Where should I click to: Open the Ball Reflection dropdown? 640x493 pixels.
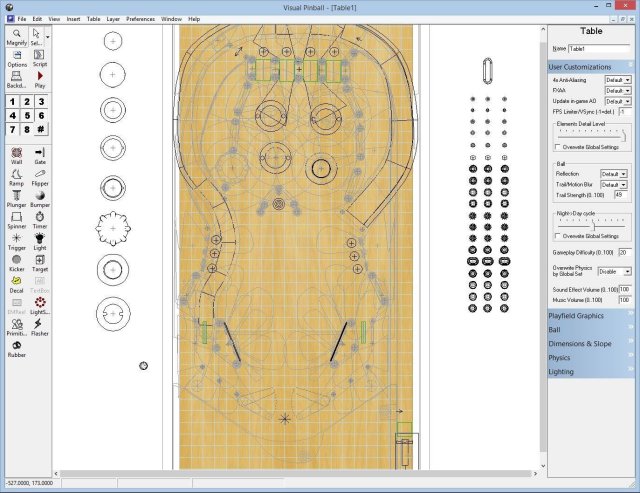(614, 174)
